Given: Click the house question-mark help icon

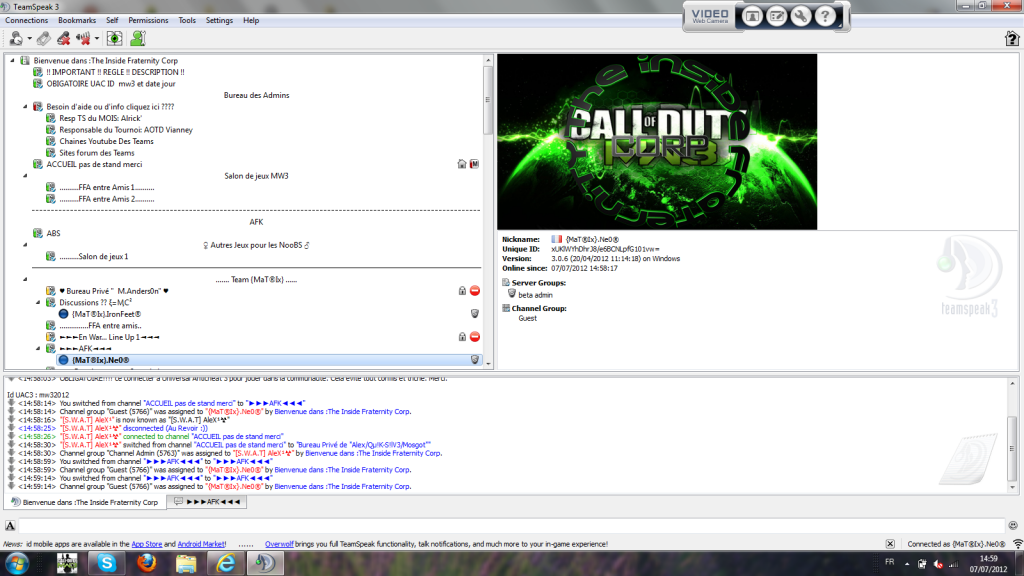Looking at the screenshot, I should (1012, 39).
